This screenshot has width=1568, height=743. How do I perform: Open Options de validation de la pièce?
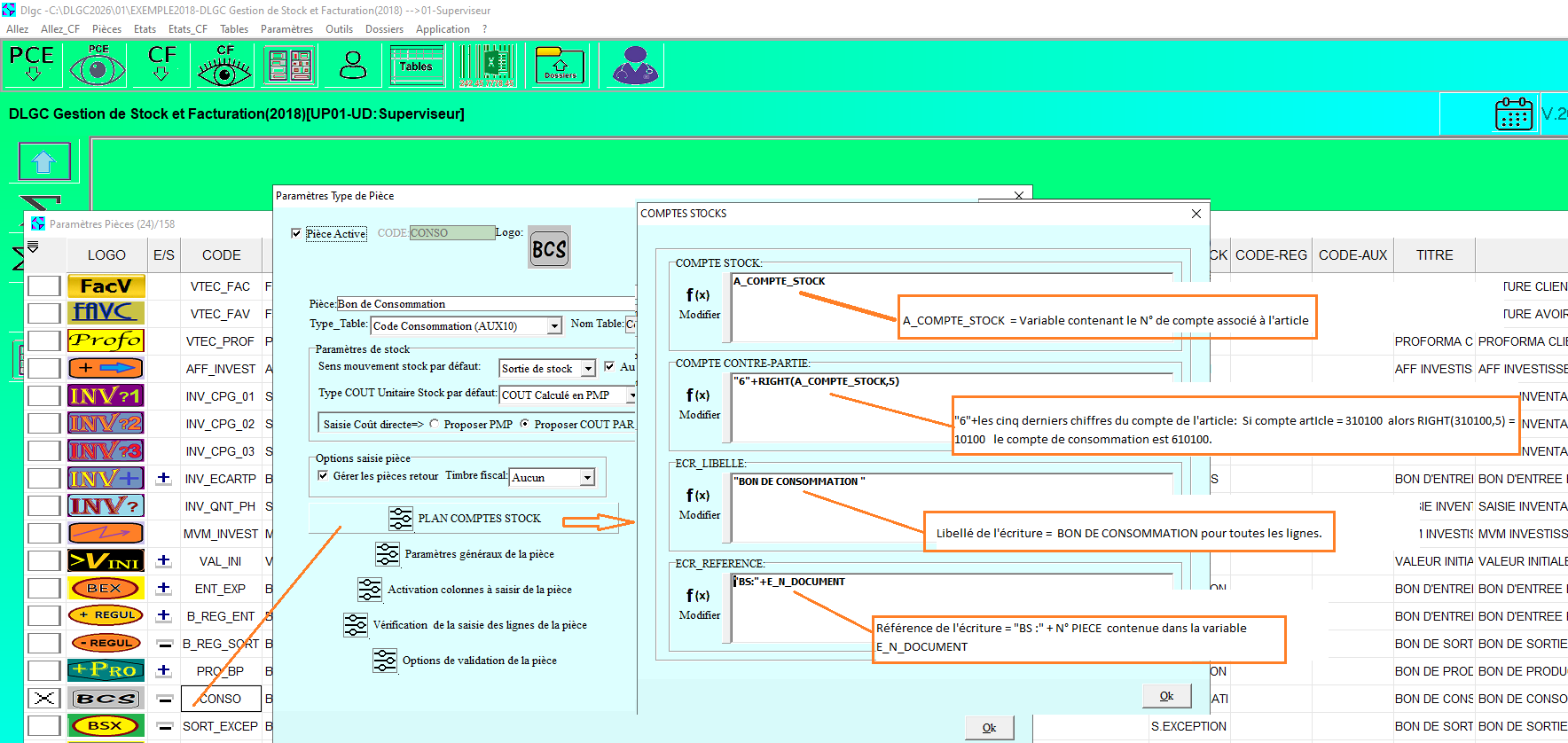pyautogui.click(x=385, y=661)
